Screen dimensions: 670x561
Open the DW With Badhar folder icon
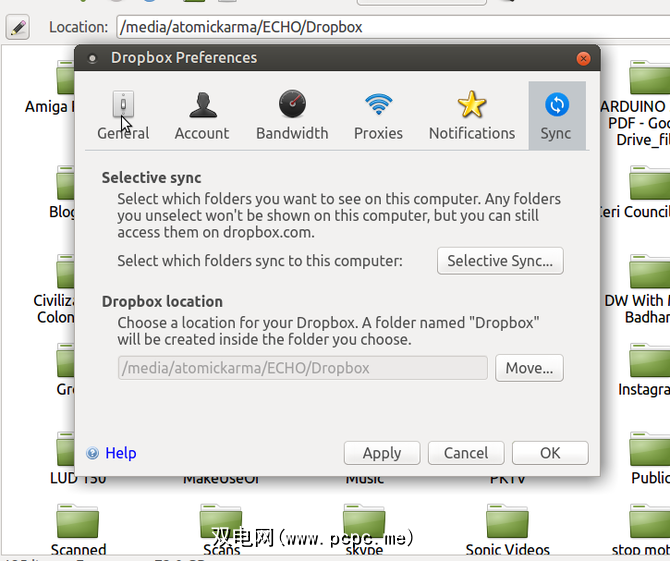(649, 271)
